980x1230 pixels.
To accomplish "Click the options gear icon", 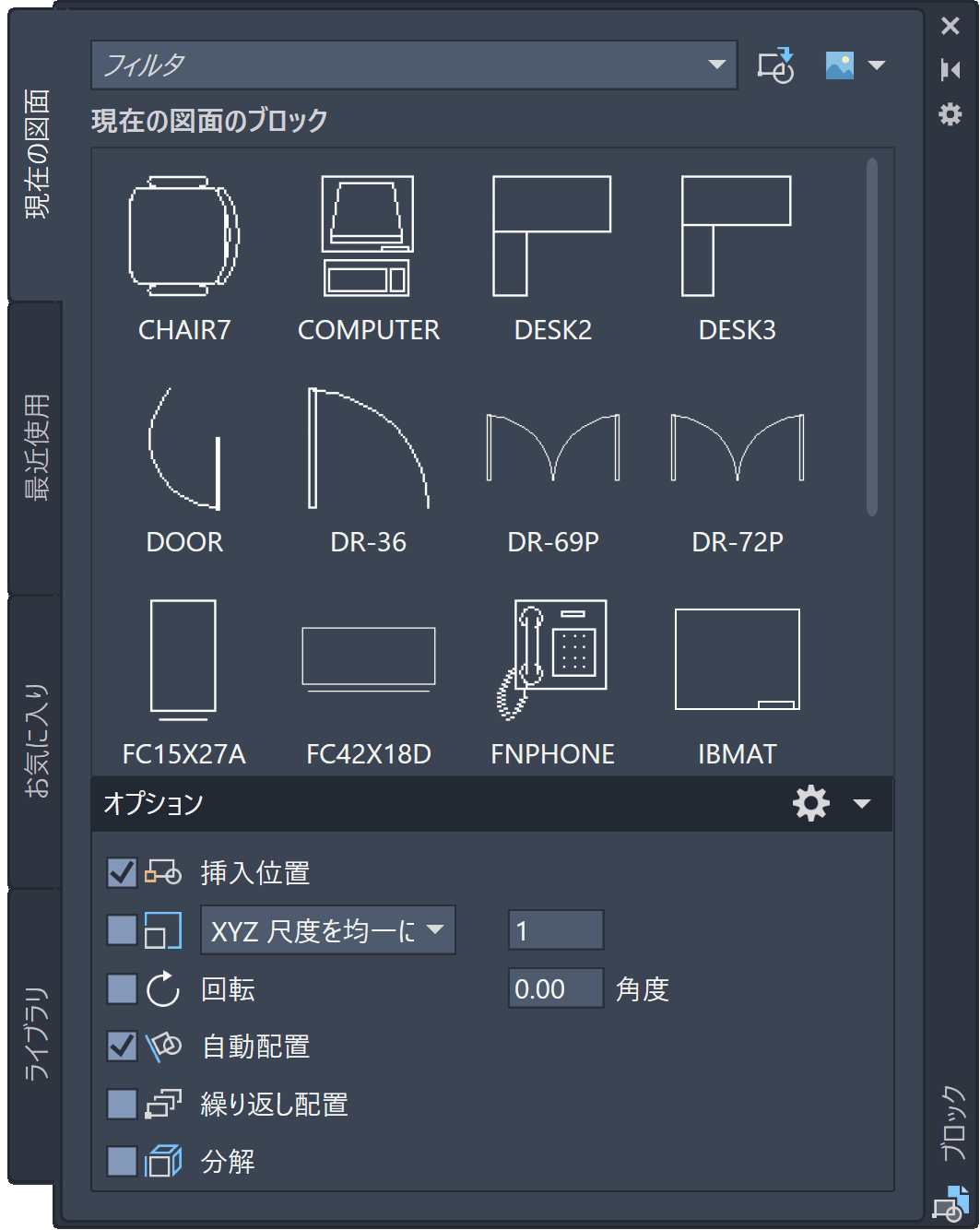I will [x=811, y=803].
